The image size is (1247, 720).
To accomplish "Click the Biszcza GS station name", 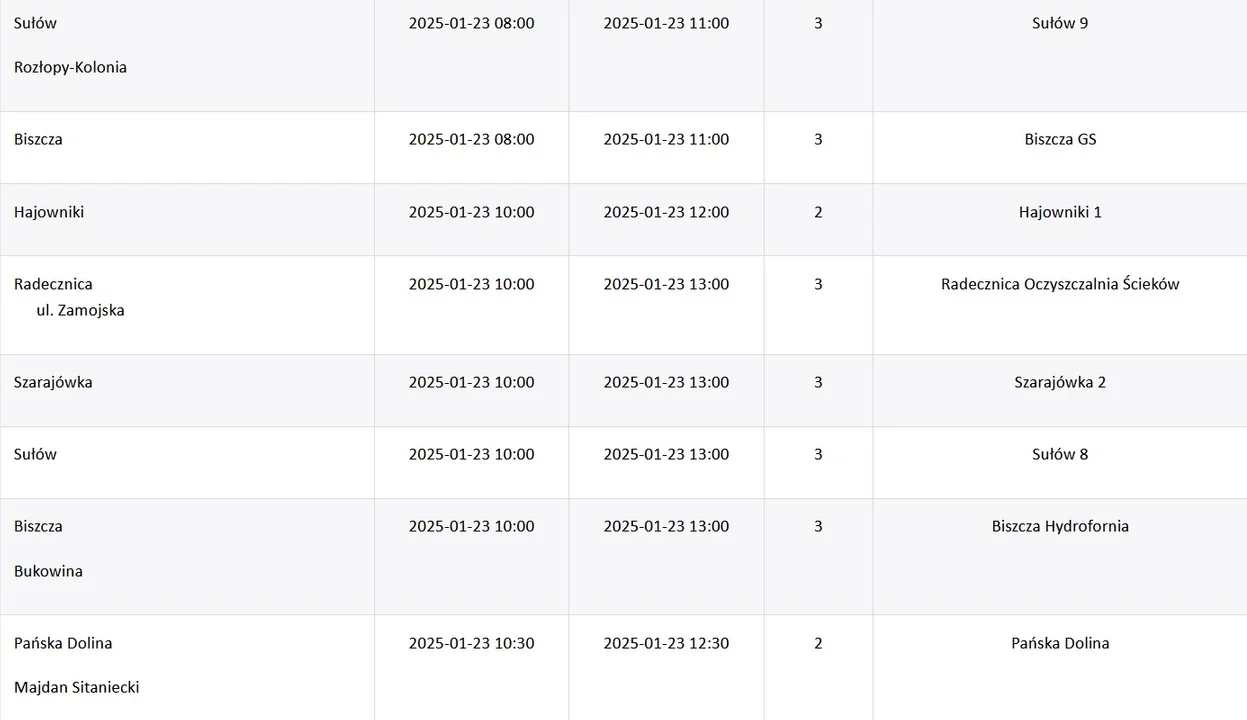I will (x=1060, y=139).
